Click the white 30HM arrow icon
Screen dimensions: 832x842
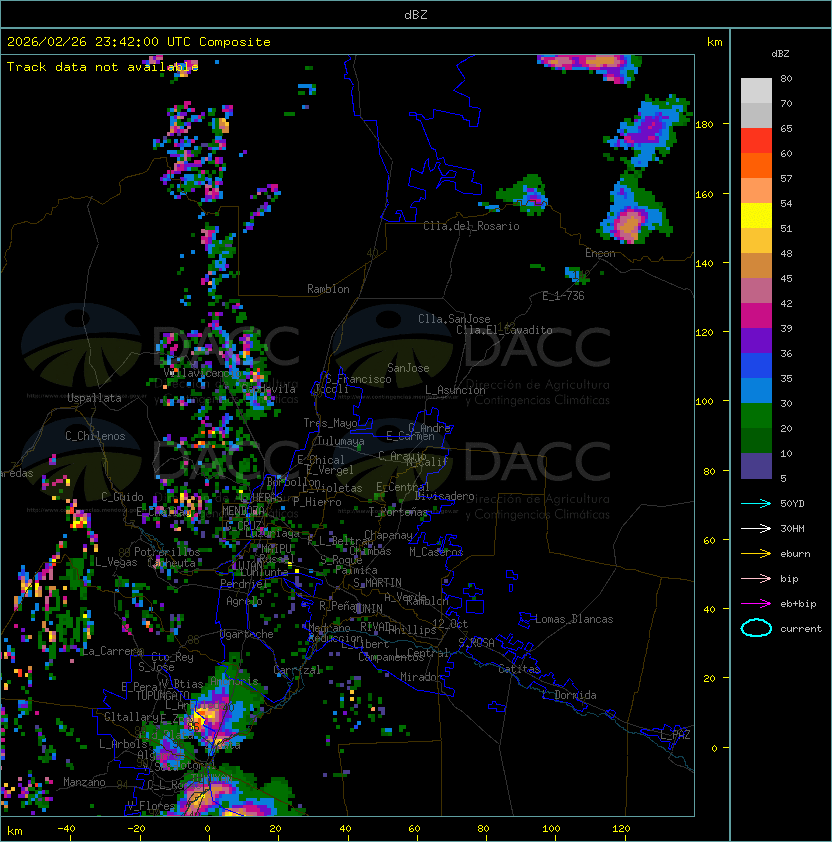coord(756,528)
